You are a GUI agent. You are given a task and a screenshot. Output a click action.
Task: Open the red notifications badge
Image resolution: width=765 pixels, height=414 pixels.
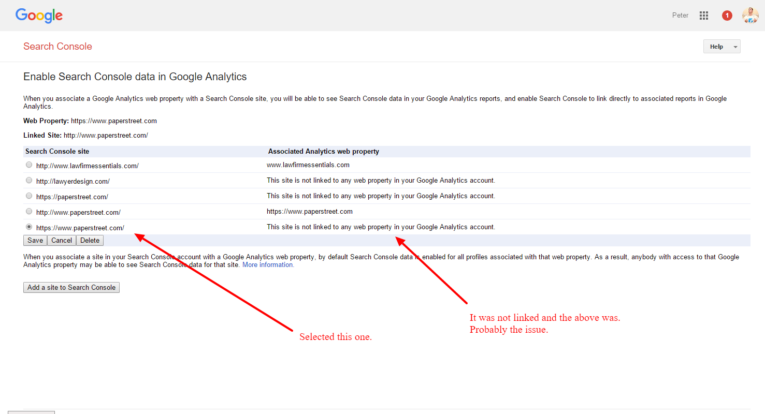(727, 16)
